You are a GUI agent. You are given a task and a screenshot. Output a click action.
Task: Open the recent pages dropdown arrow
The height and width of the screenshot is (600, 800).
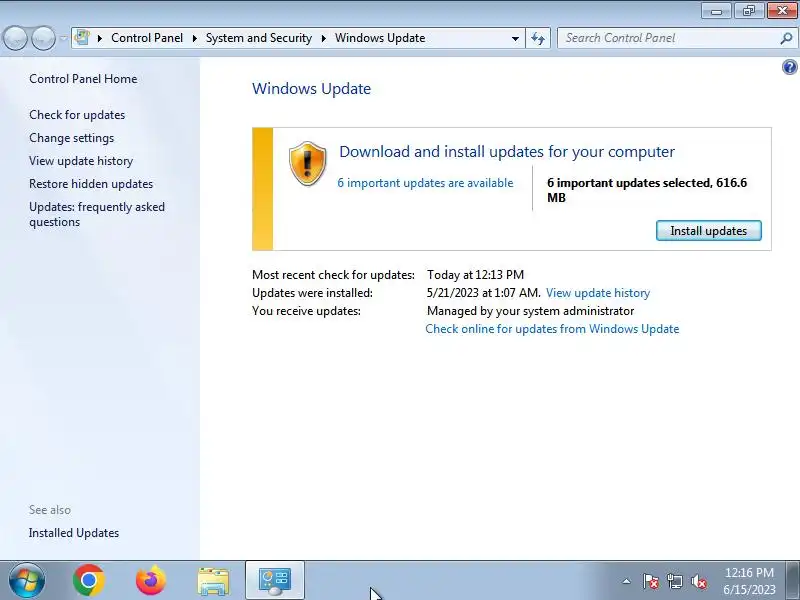point(63,38)
